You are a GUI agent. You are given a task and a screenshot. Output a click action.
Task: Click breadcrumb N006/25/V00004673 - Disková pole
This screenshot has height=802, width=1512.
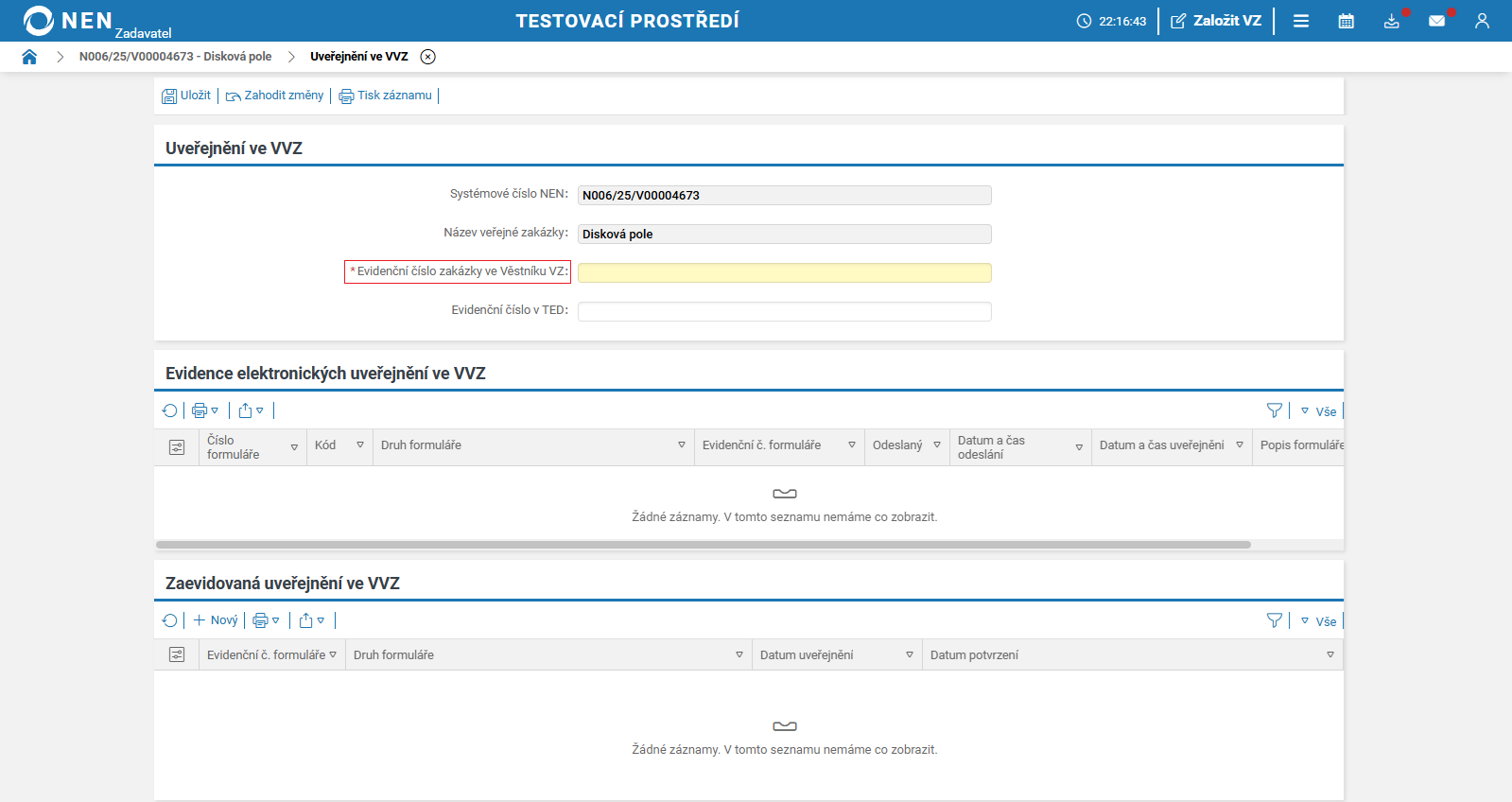(x=175, y=57)
